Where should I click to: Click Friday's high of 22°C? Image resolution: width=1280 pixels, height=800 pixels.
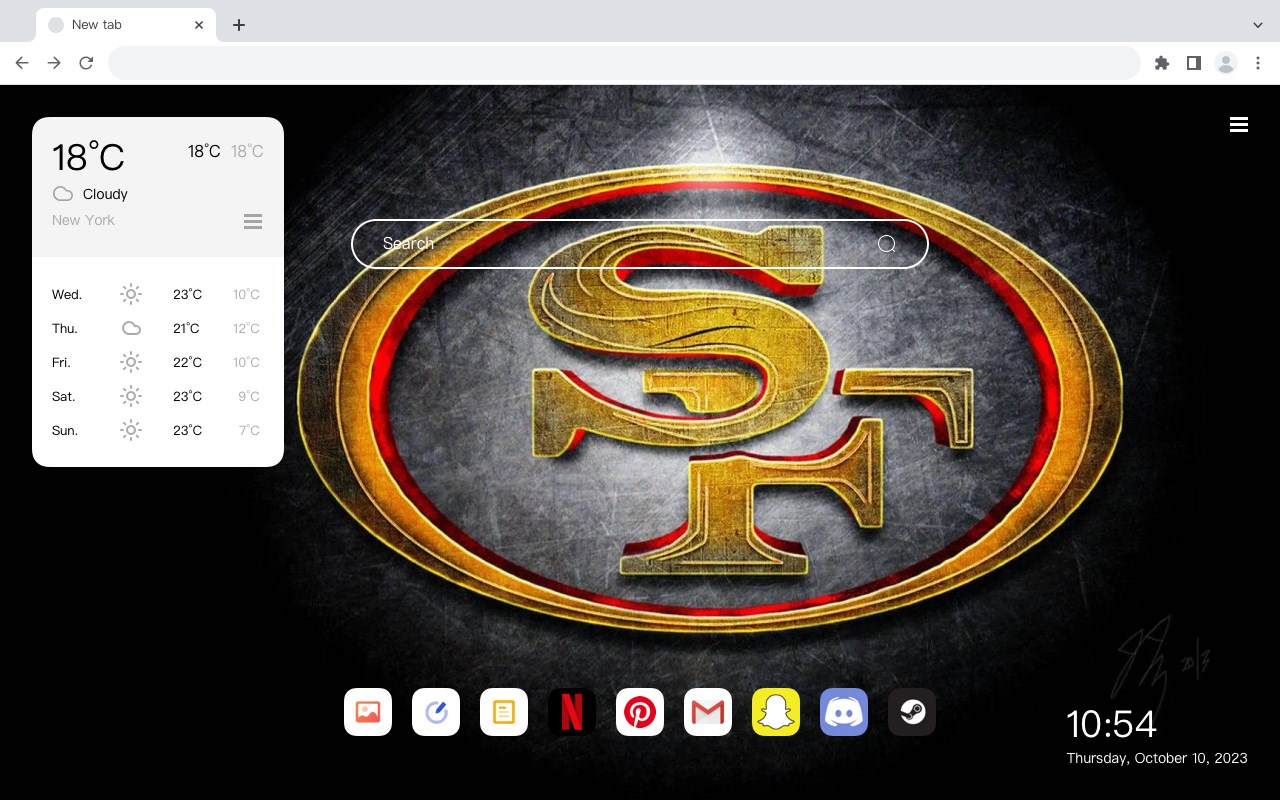point(187,362)
